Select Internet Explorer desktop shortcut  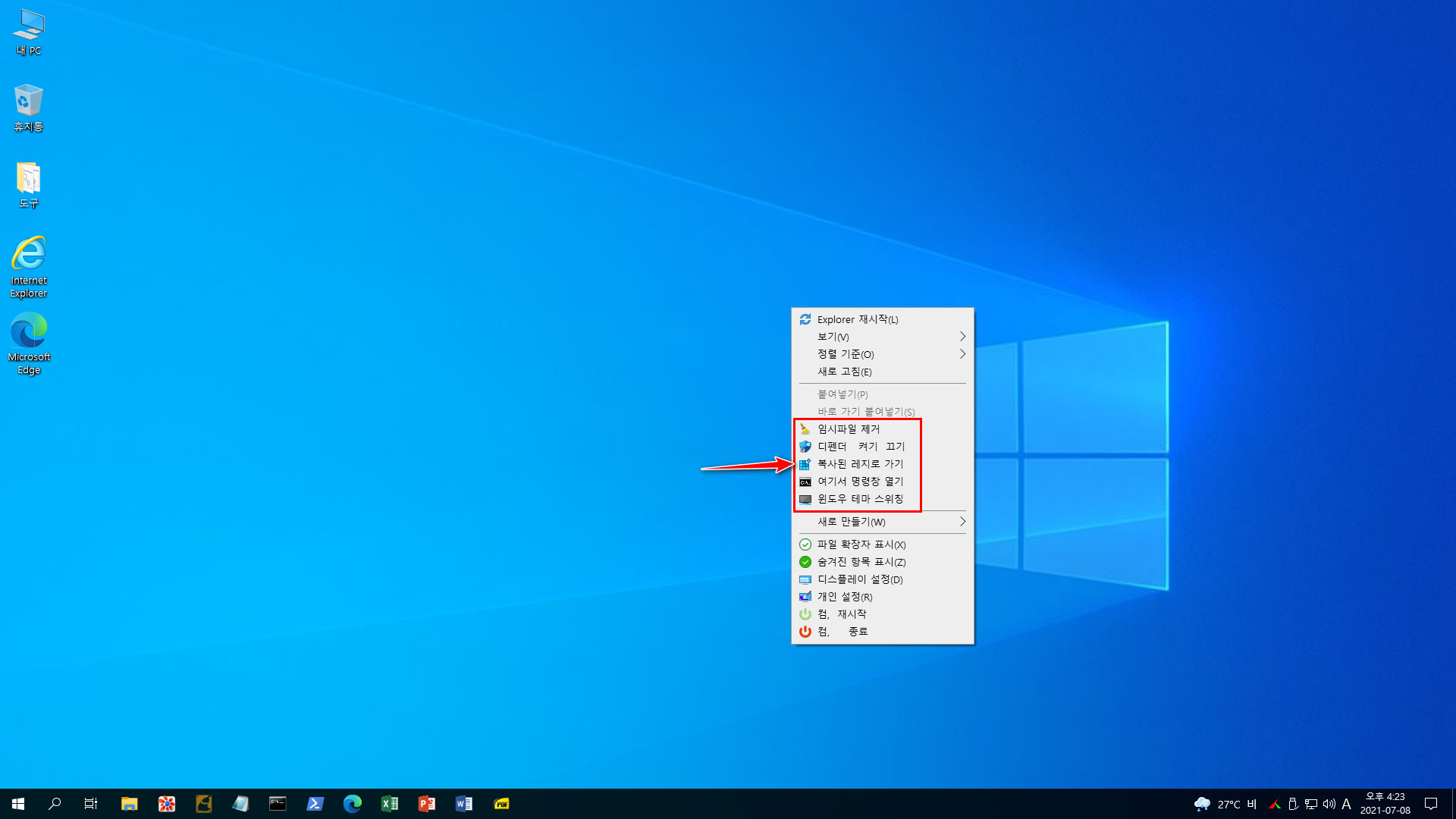pos(29,267)
